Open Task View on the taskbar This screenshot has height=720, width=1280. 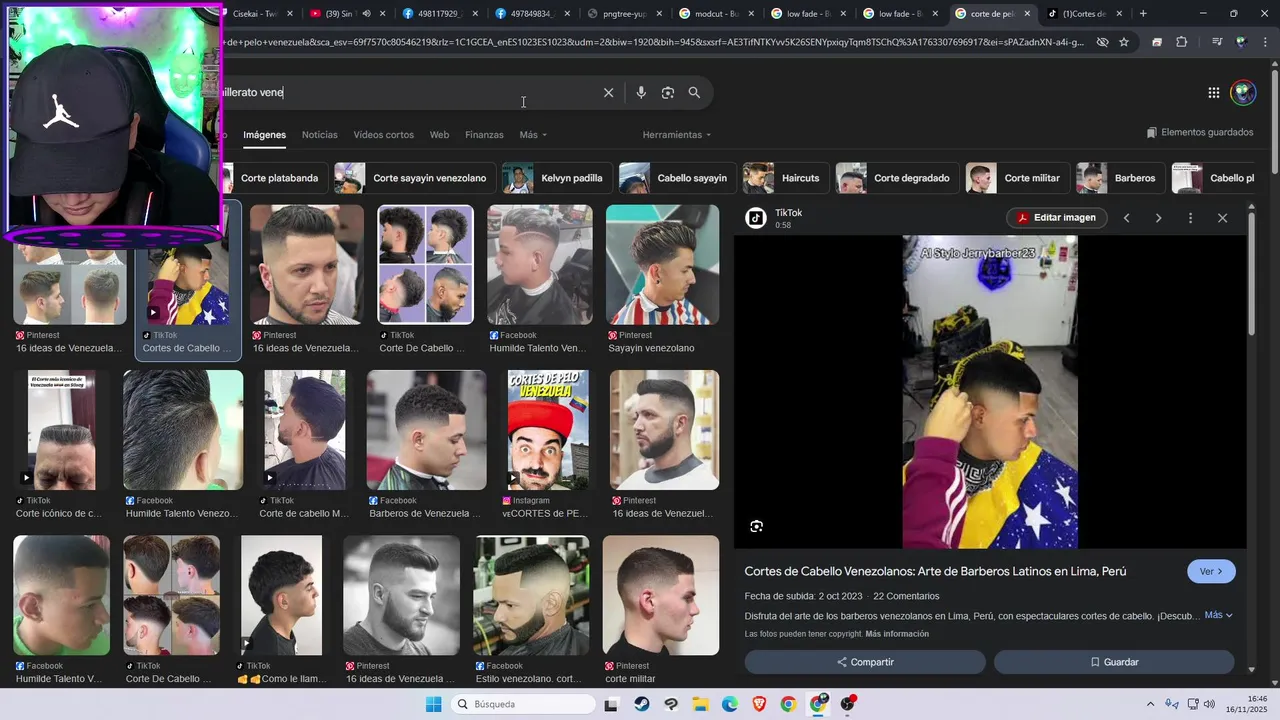(x=611, y=704)
